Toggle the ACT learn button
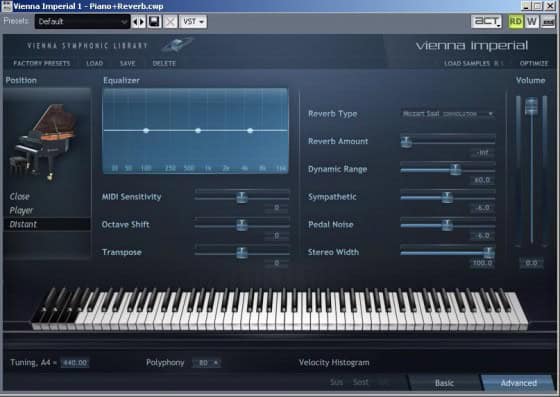 tap(486, 21)
